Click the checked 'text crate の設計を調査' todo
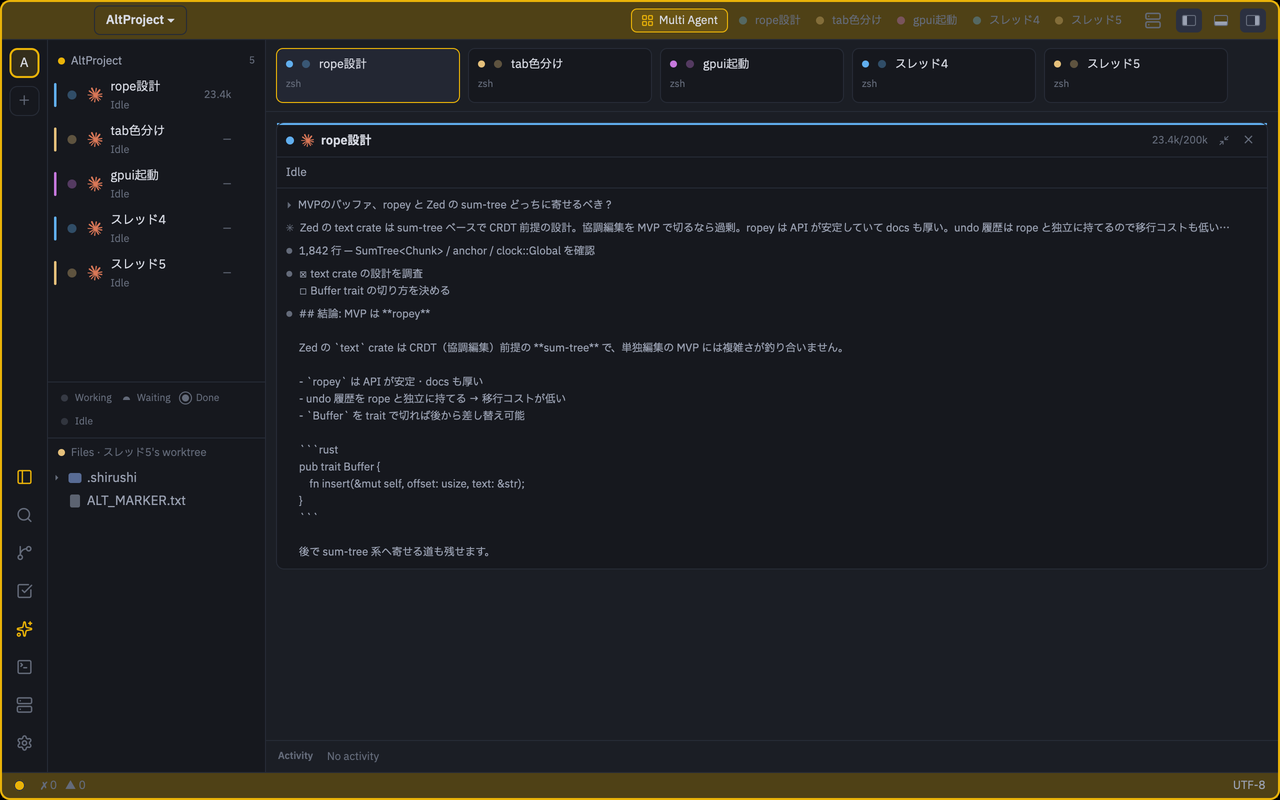The image size is (1280, 800). pos(361,273)
